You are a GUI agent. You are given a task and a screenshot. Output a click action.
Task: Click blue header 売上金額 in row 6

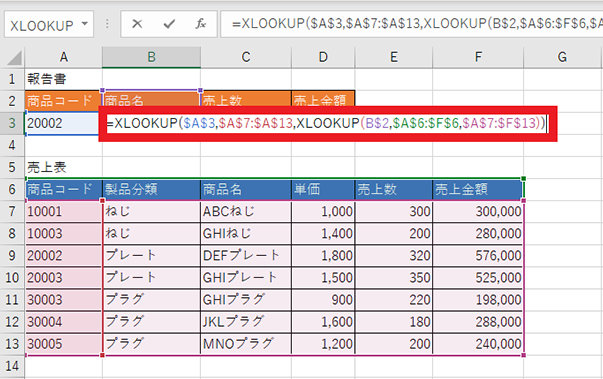478,190
